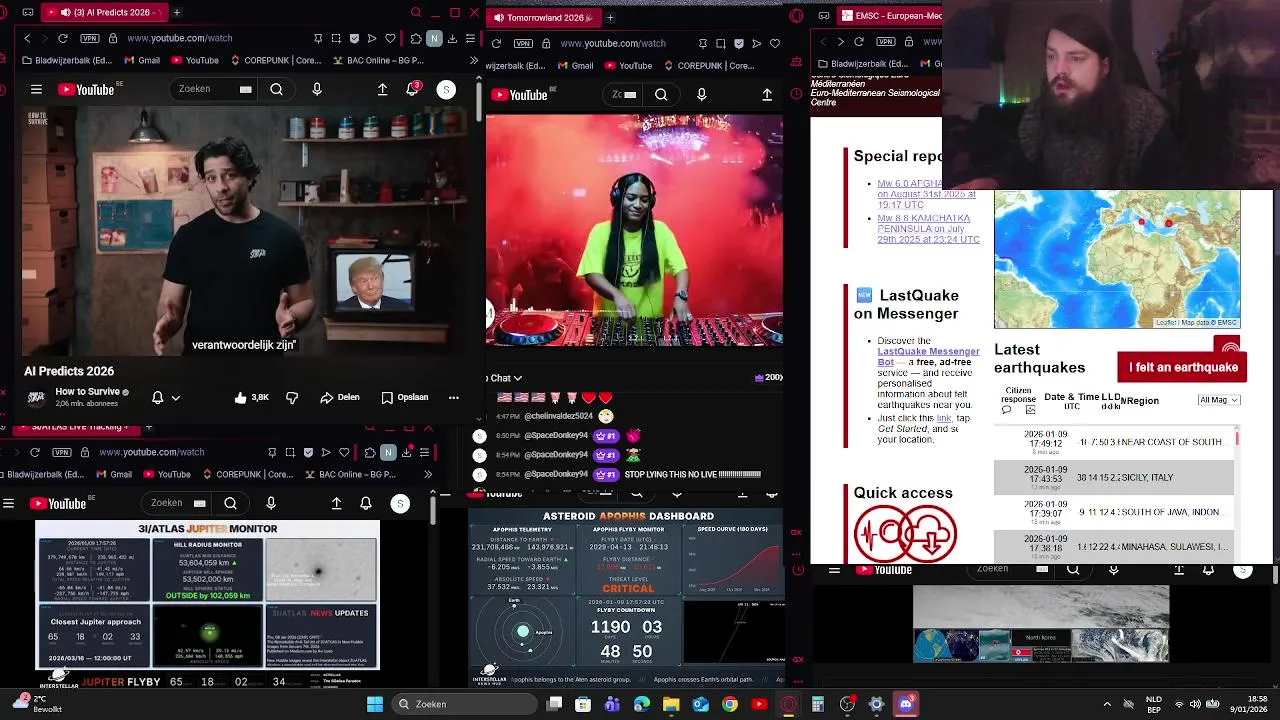Viewport: 1280px width, 720px height.
Task: Open weather widget showing Bewolkt
Action: pos(37,704)
